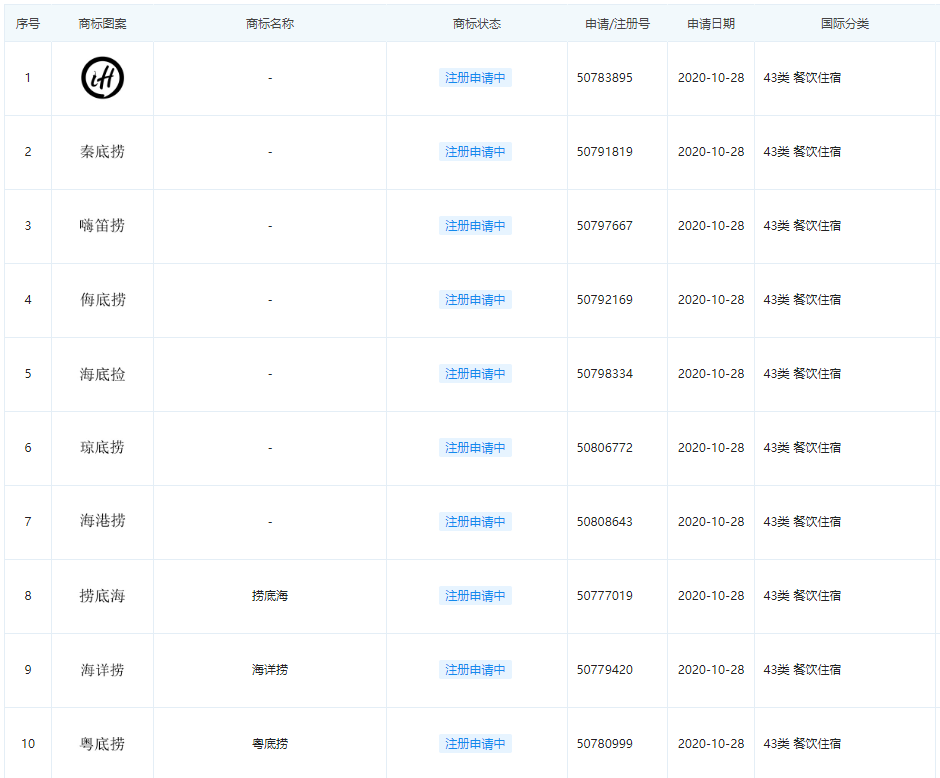Select registration number 50791819
This screenshot has width=940, height=778.
[605, 152]
